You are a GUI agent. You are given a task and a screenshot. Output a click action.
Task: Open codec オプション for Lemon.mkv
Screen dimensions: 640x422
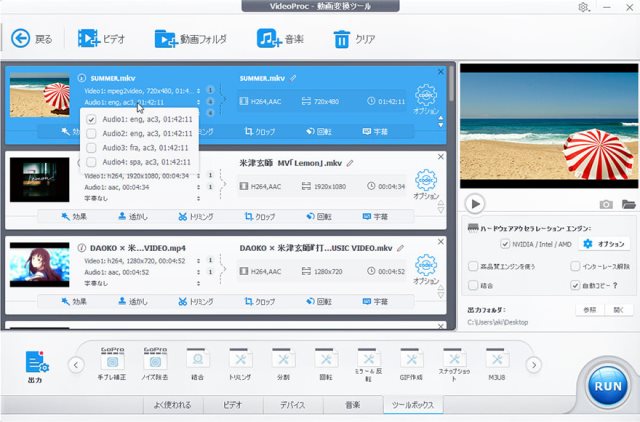[426, 184]
